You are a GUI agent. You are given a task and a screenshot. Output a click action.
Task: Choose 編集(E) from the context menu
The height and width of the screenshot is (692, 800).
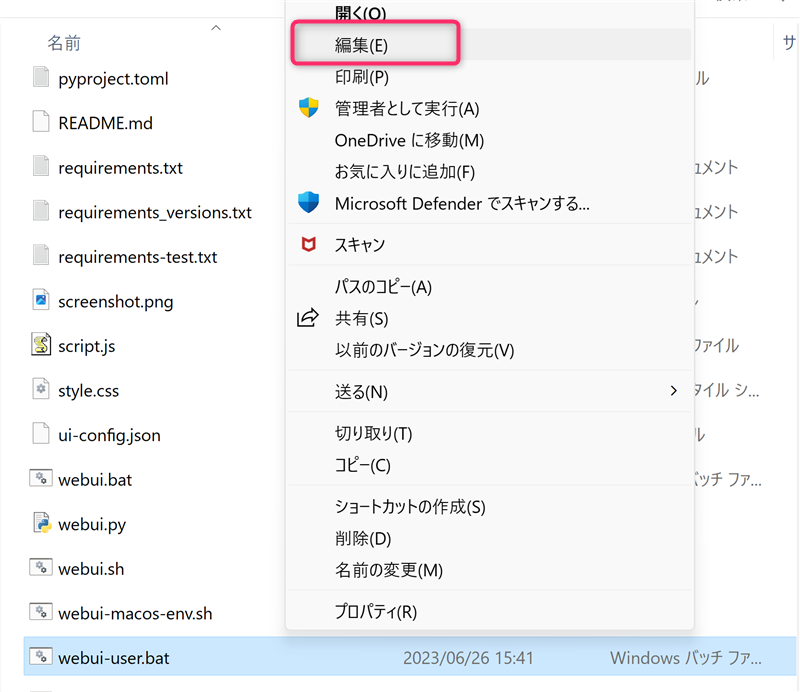(x=375, y=43)
